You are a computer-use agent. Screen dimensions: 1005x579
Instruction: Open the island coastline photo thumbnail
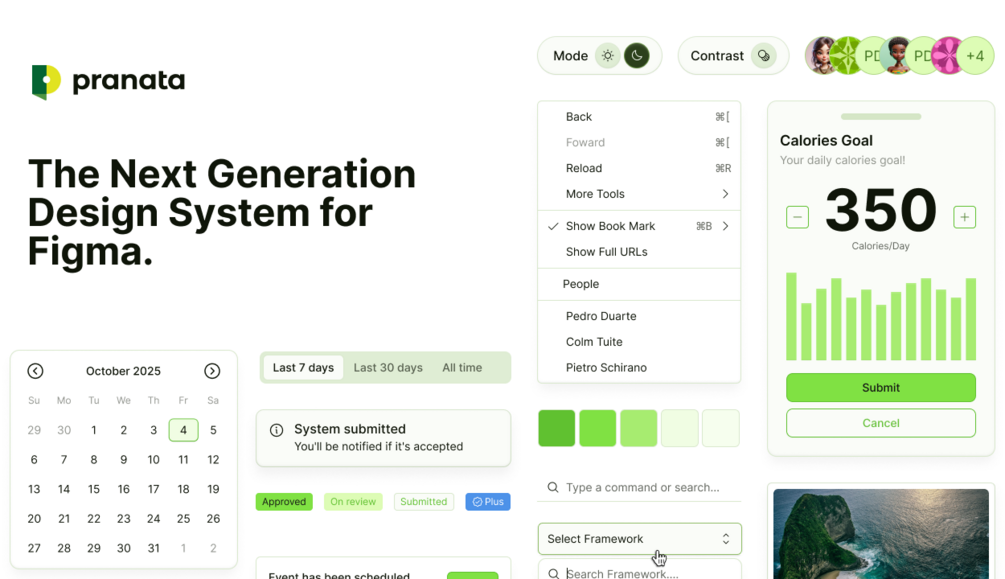point(881,533)
